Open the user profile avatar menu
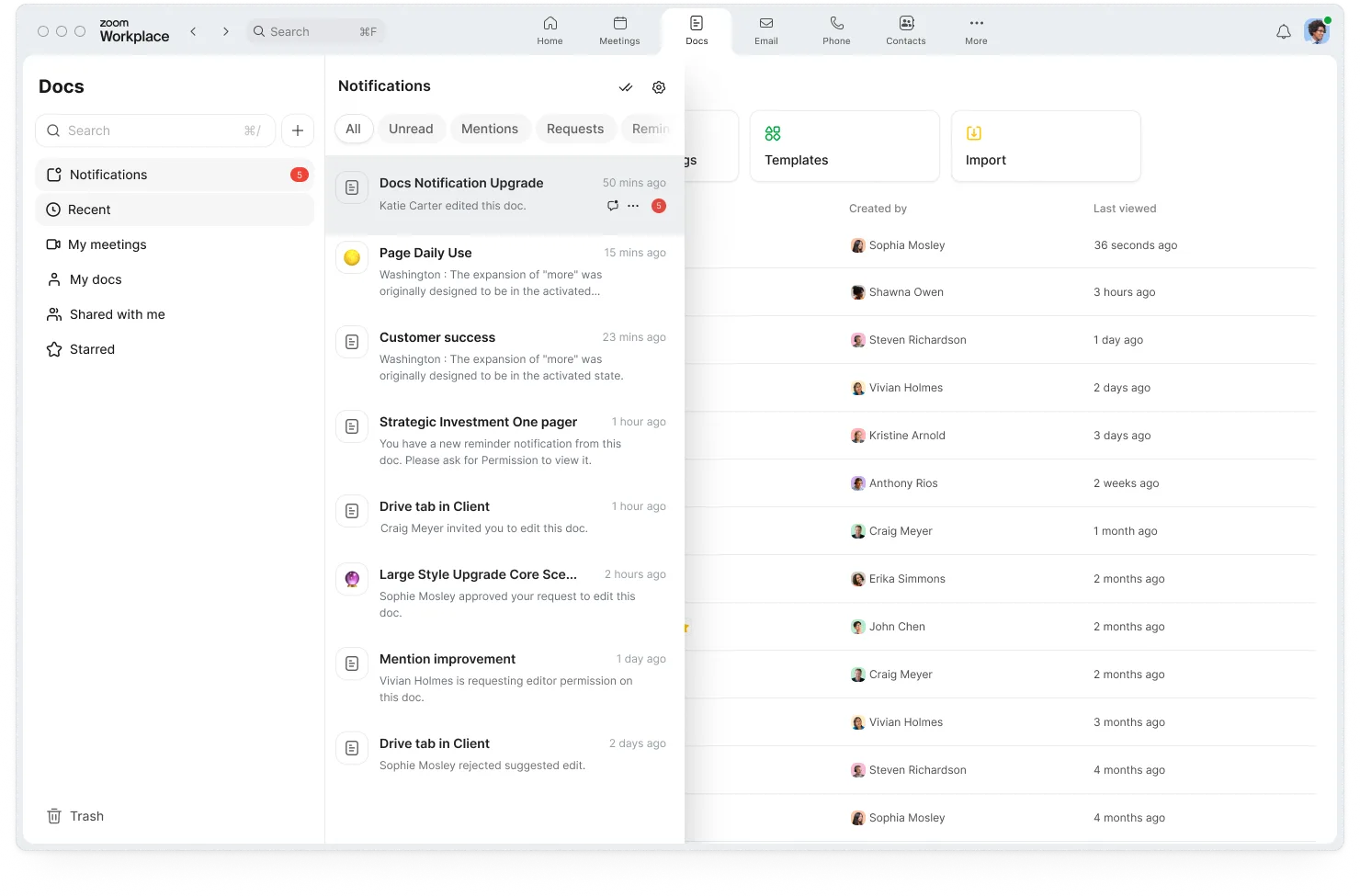 (1317, 32)
